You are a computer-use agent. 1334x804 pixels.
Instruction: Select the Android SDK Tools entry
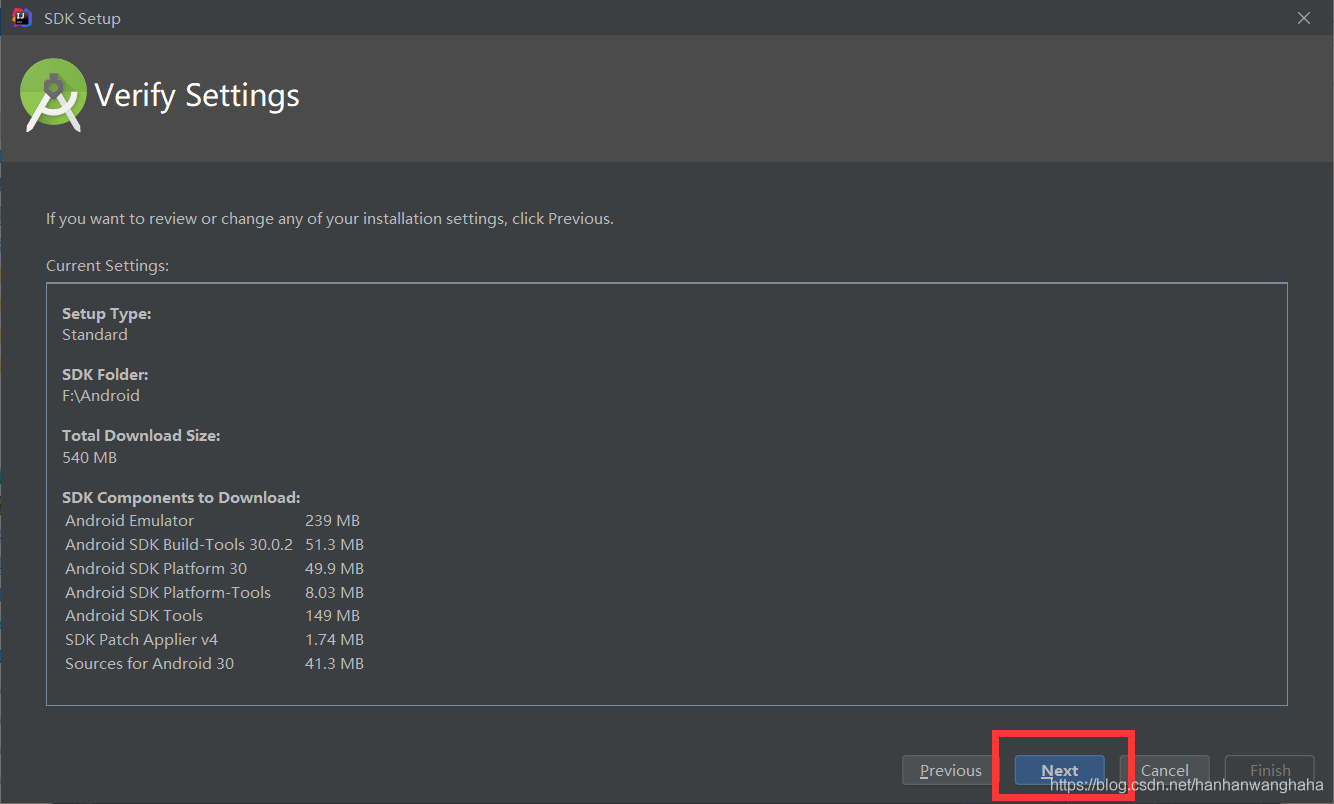(133, 615)
